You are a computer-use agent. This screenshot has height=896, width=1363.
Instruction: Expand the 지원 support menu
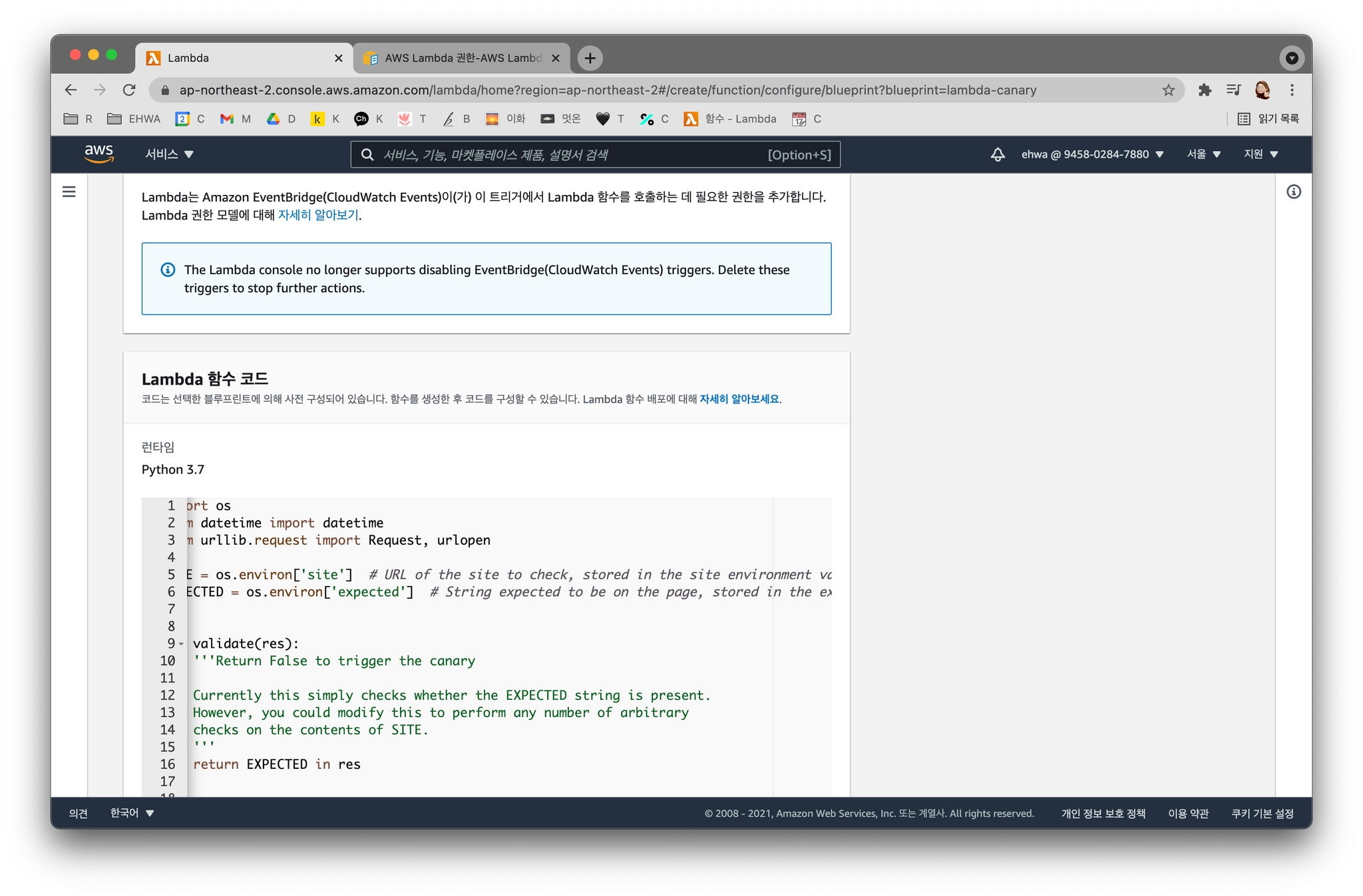pyautogui.click(x=1261, y=154)
